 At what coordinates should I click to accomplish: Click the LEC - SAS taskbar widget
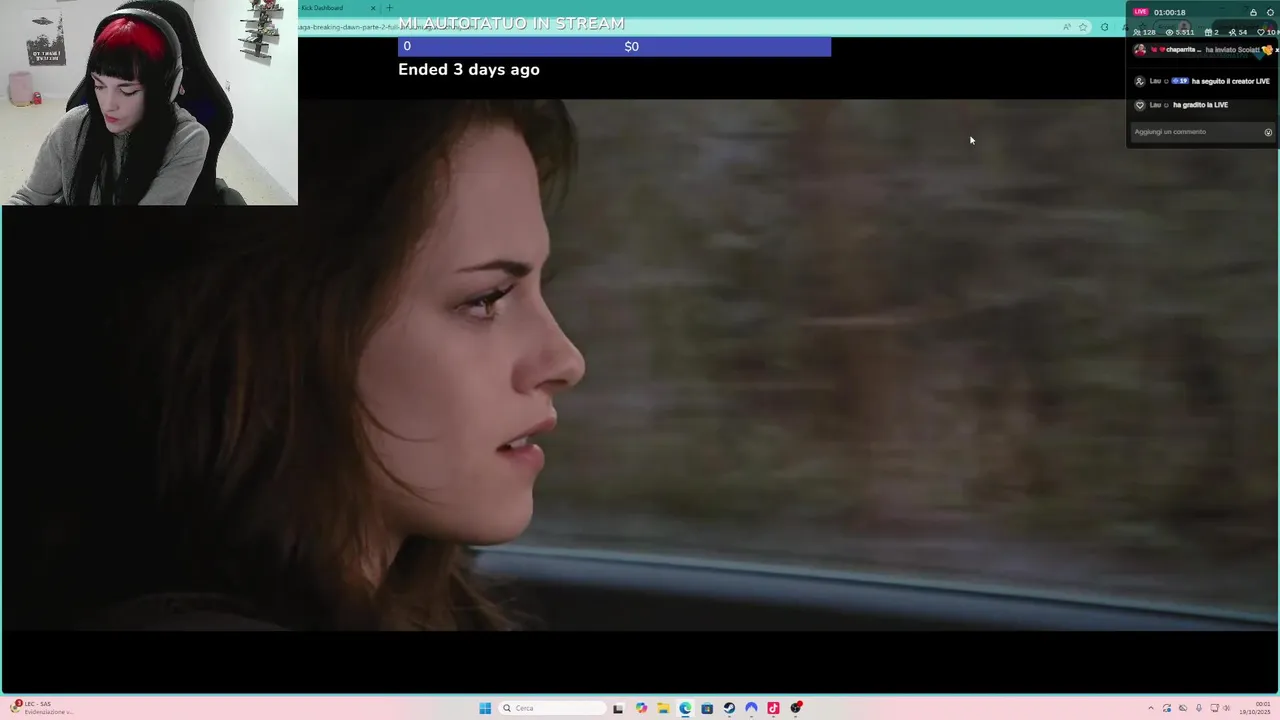(x=40, y=708)
